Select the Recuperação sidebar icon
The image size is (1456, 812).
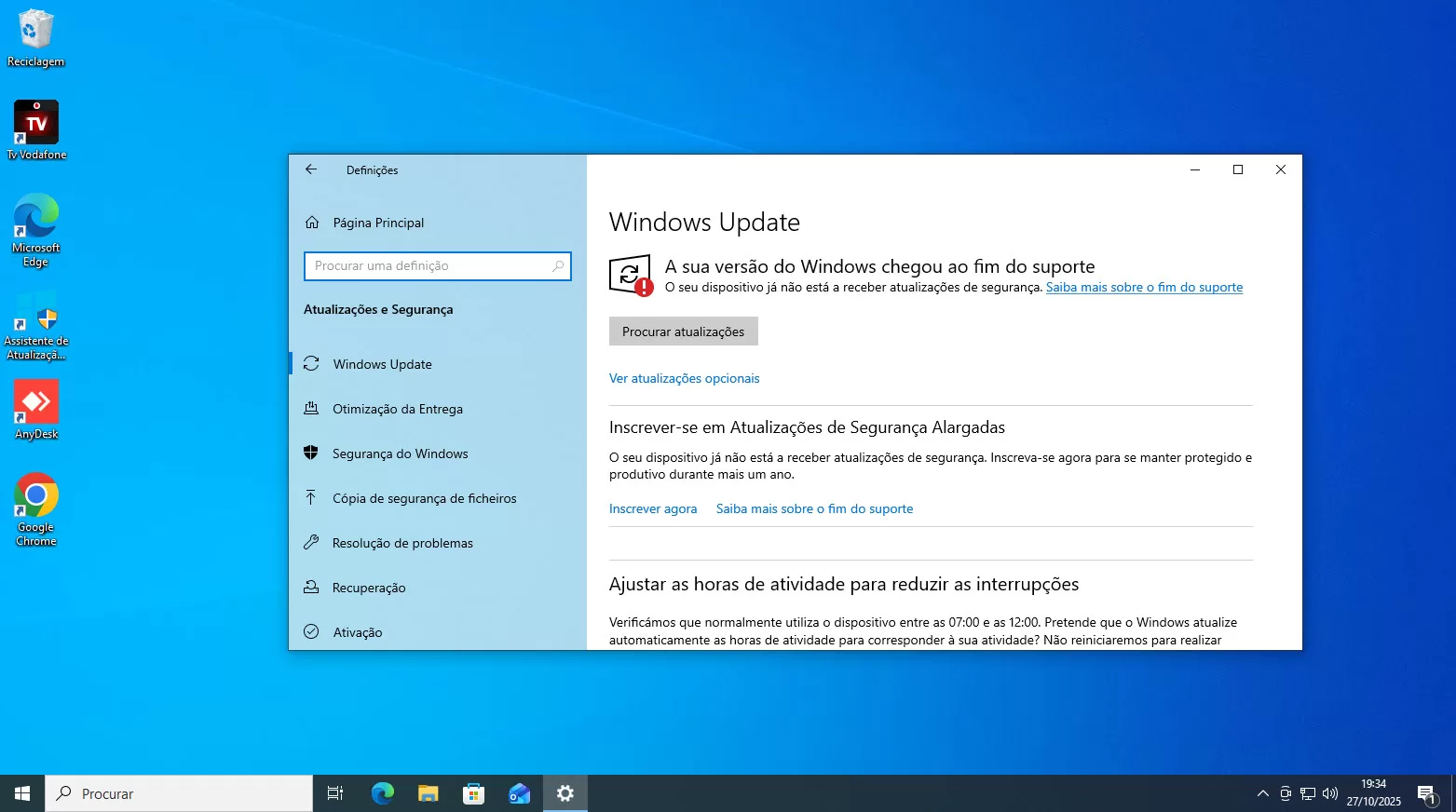(x=312, y=588)
